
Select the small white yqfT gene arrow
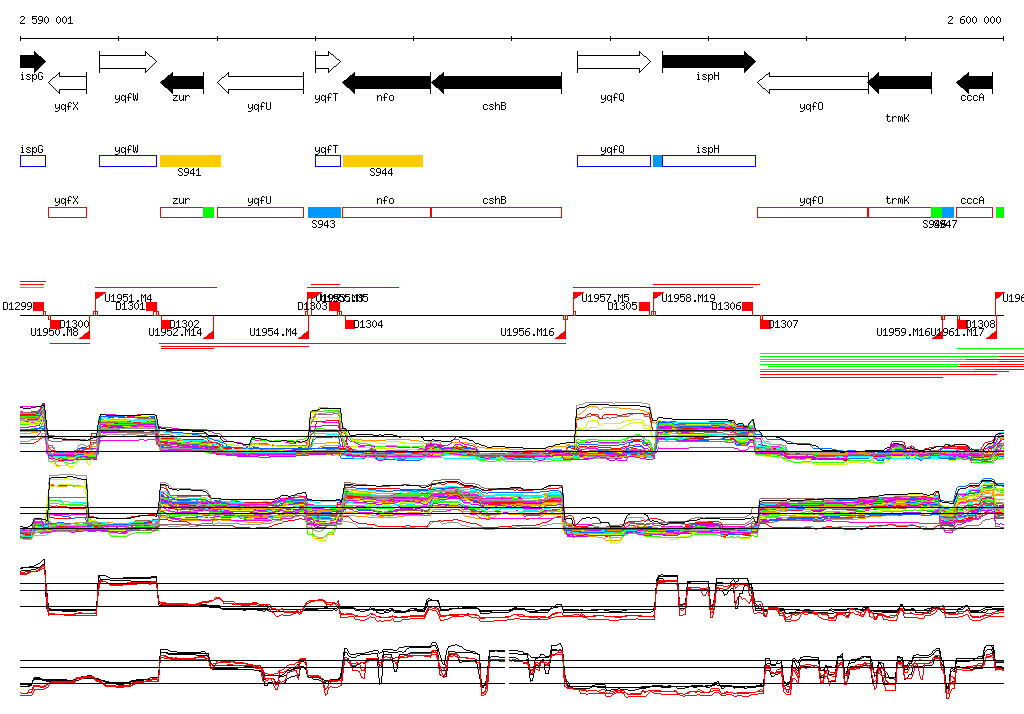coord(328,62)
